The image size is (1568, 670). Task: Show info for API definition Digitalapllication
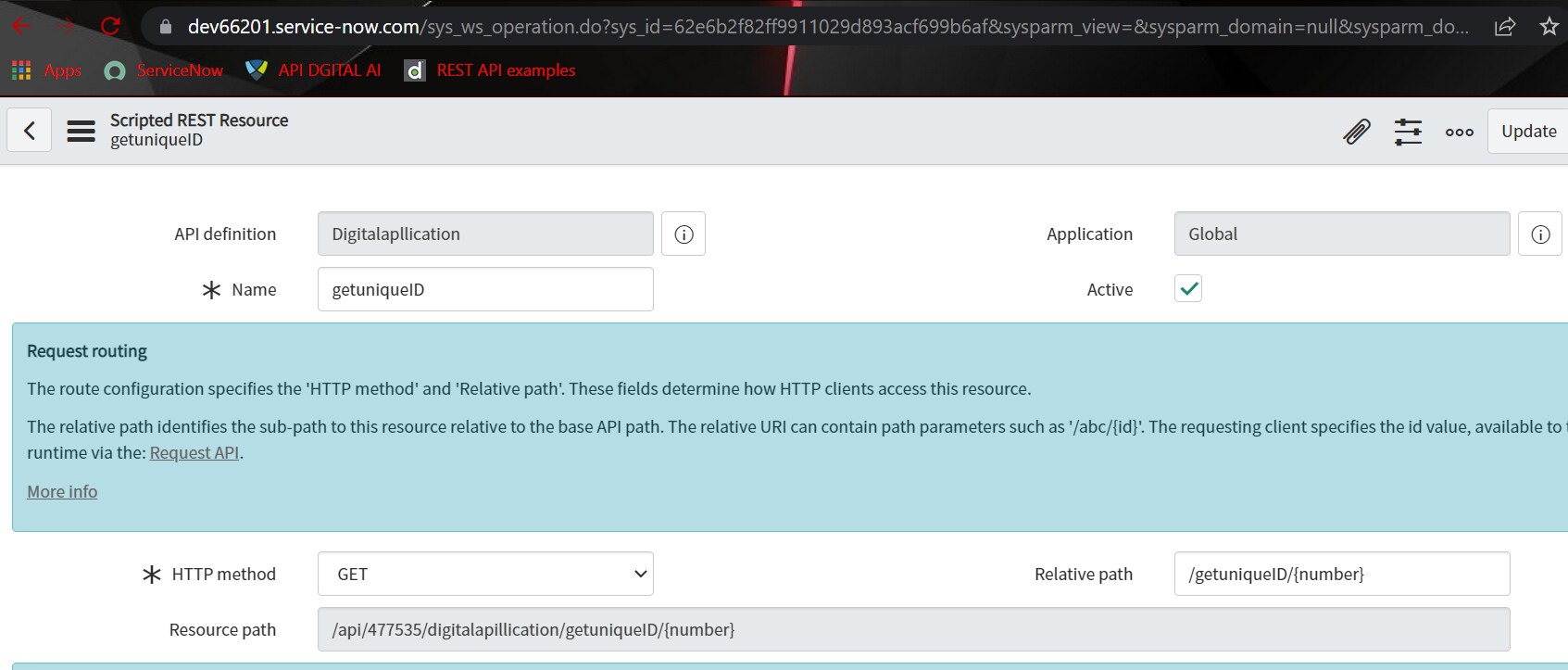click(x=684, y=234)
